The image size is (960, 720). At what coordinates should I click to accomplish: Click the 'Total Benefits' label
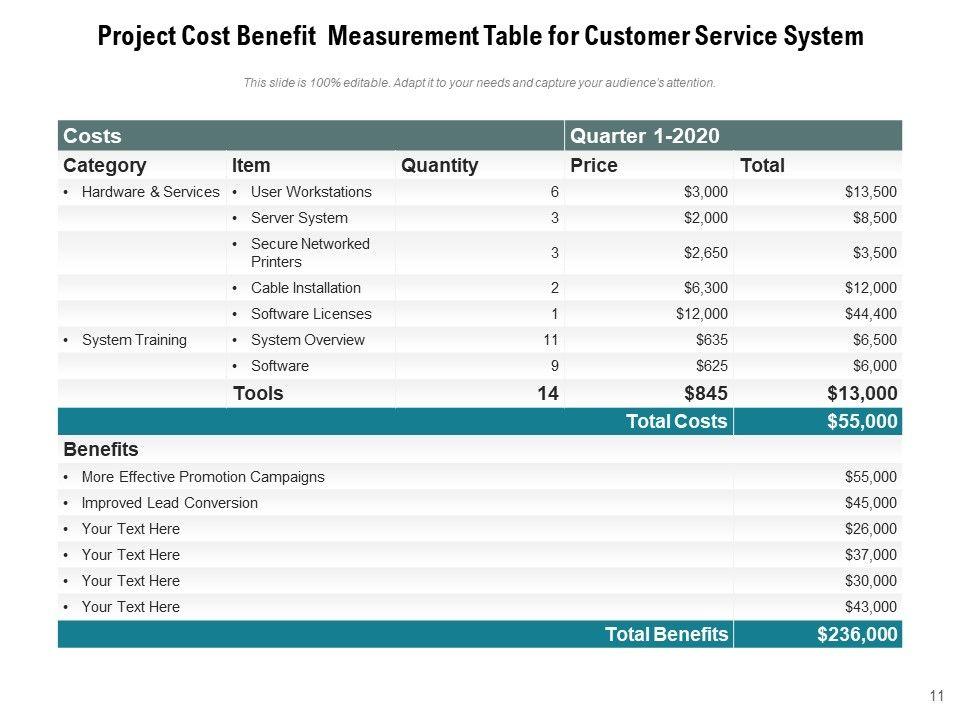[667, 634]
